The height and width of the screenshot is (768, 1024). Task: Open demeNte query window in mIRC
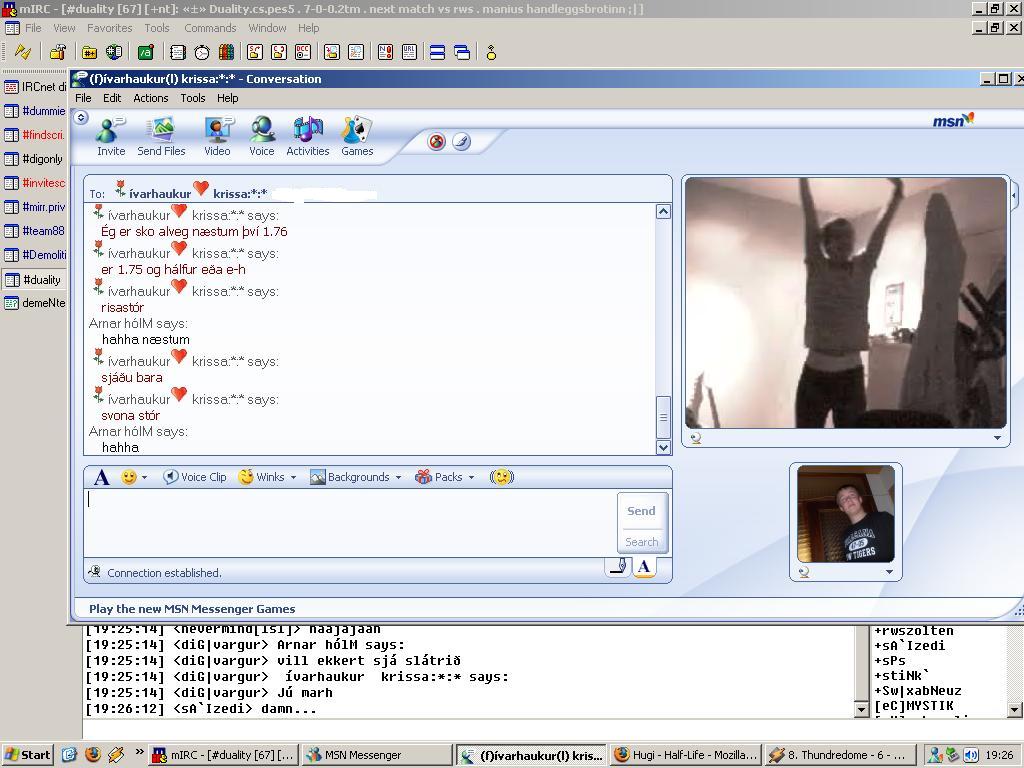35,303
